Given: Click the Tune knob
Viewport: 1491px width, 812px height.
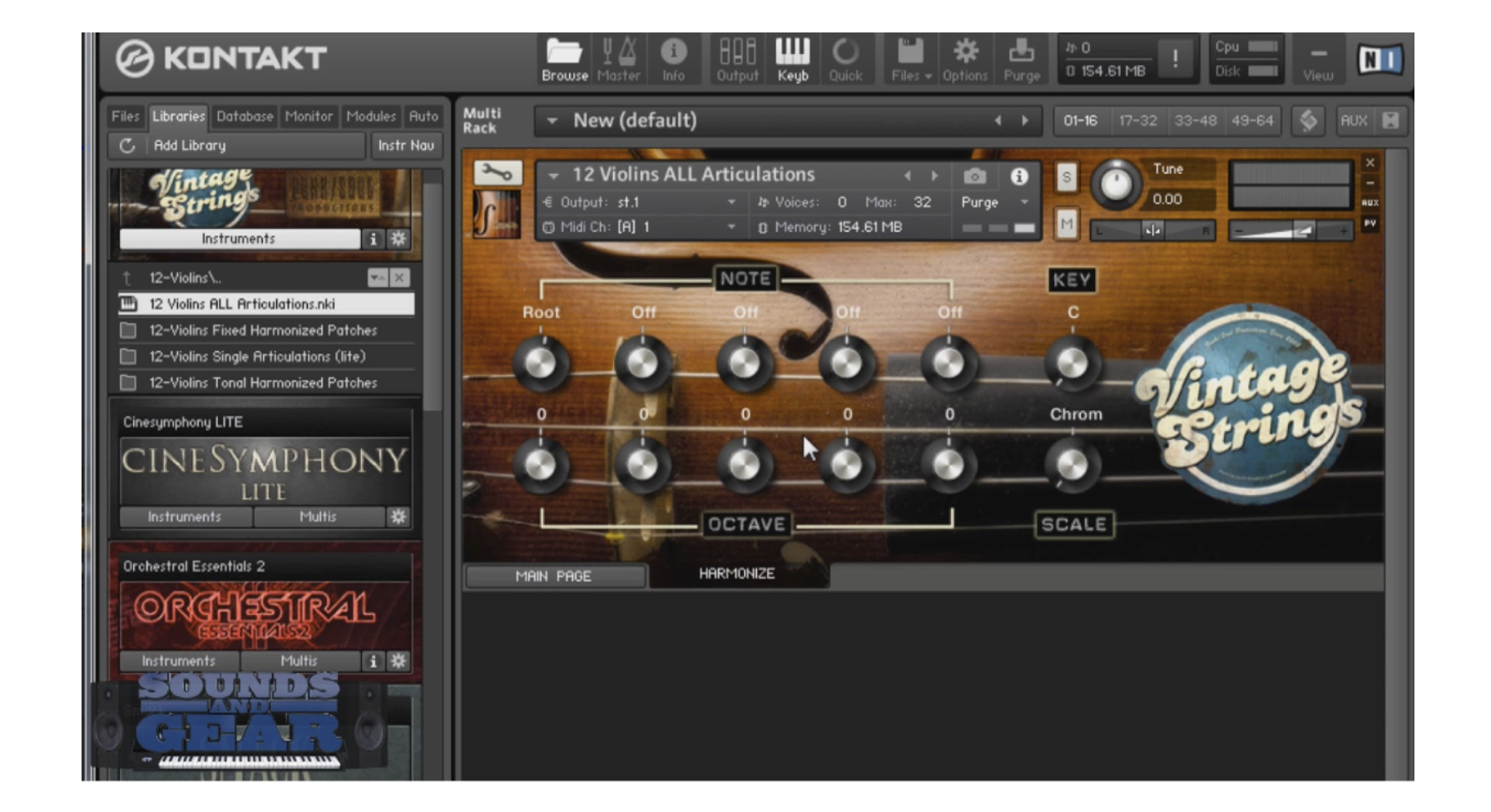Looking at the screenshot, I should 1116,184.
